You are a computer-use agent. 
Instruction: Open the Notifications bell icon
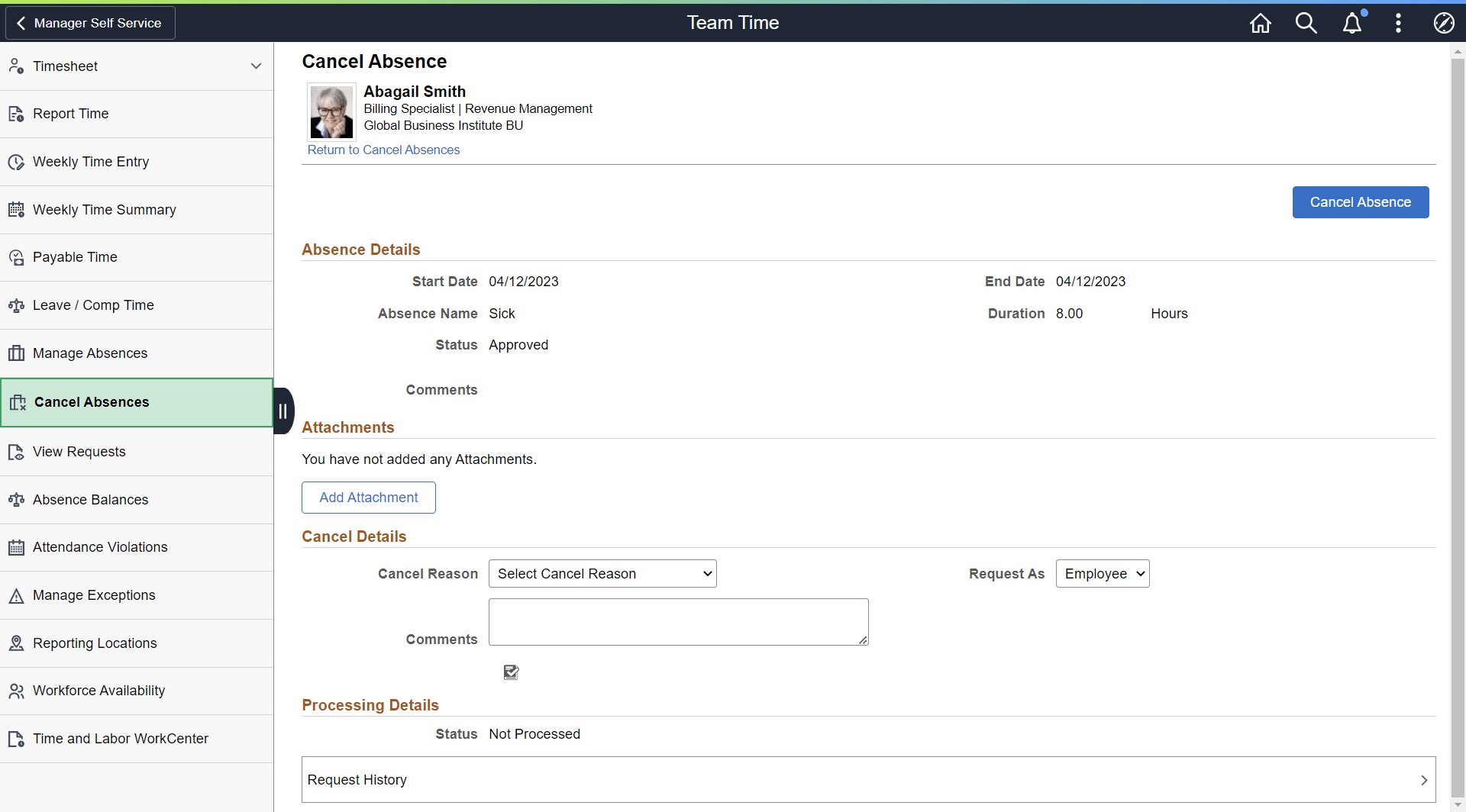(1352, 23)
